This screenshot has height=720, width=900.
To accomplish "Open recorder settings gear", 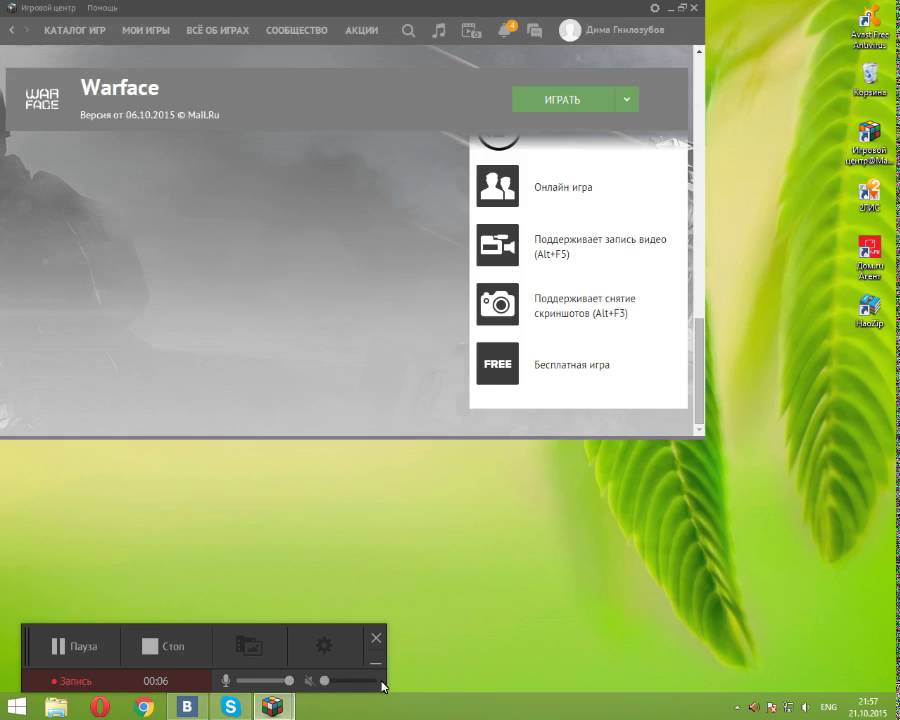I will point(324,645).
